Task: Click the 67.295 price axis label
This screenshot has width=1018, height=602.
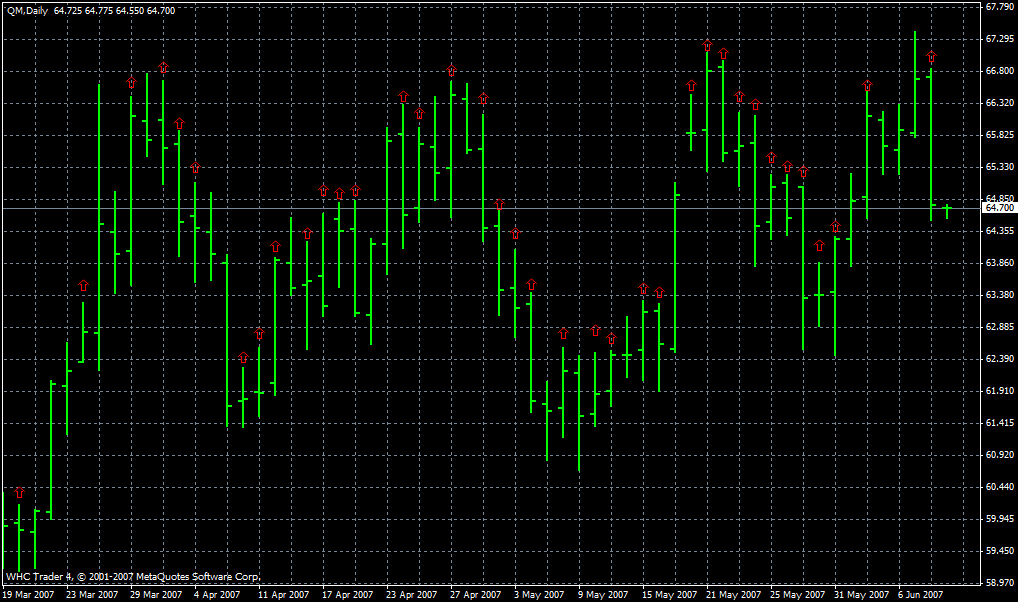Action: 1000,39
